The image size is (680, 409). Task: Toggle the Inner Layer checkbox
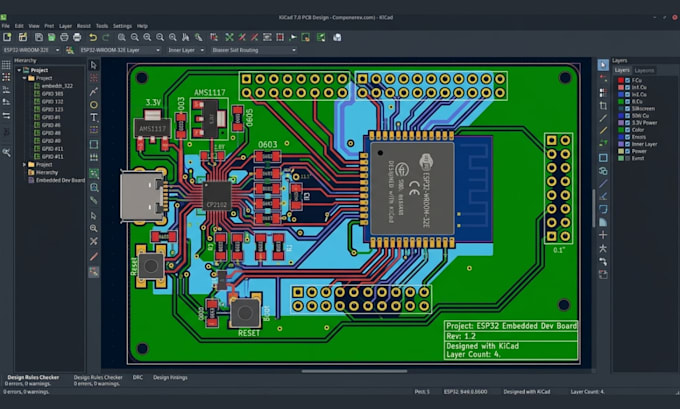pos(628,144)
